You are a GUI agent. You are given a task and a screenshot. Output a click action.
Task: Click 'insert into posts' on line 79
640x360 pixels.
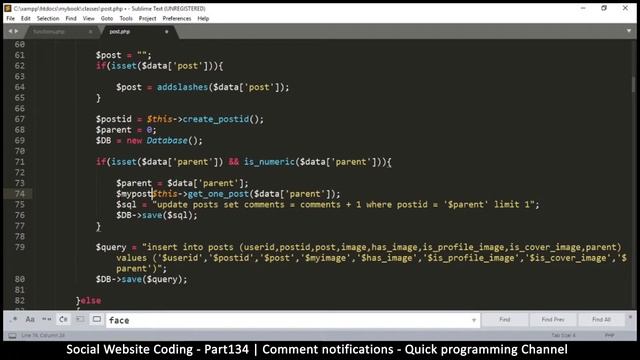pos(191,247)
